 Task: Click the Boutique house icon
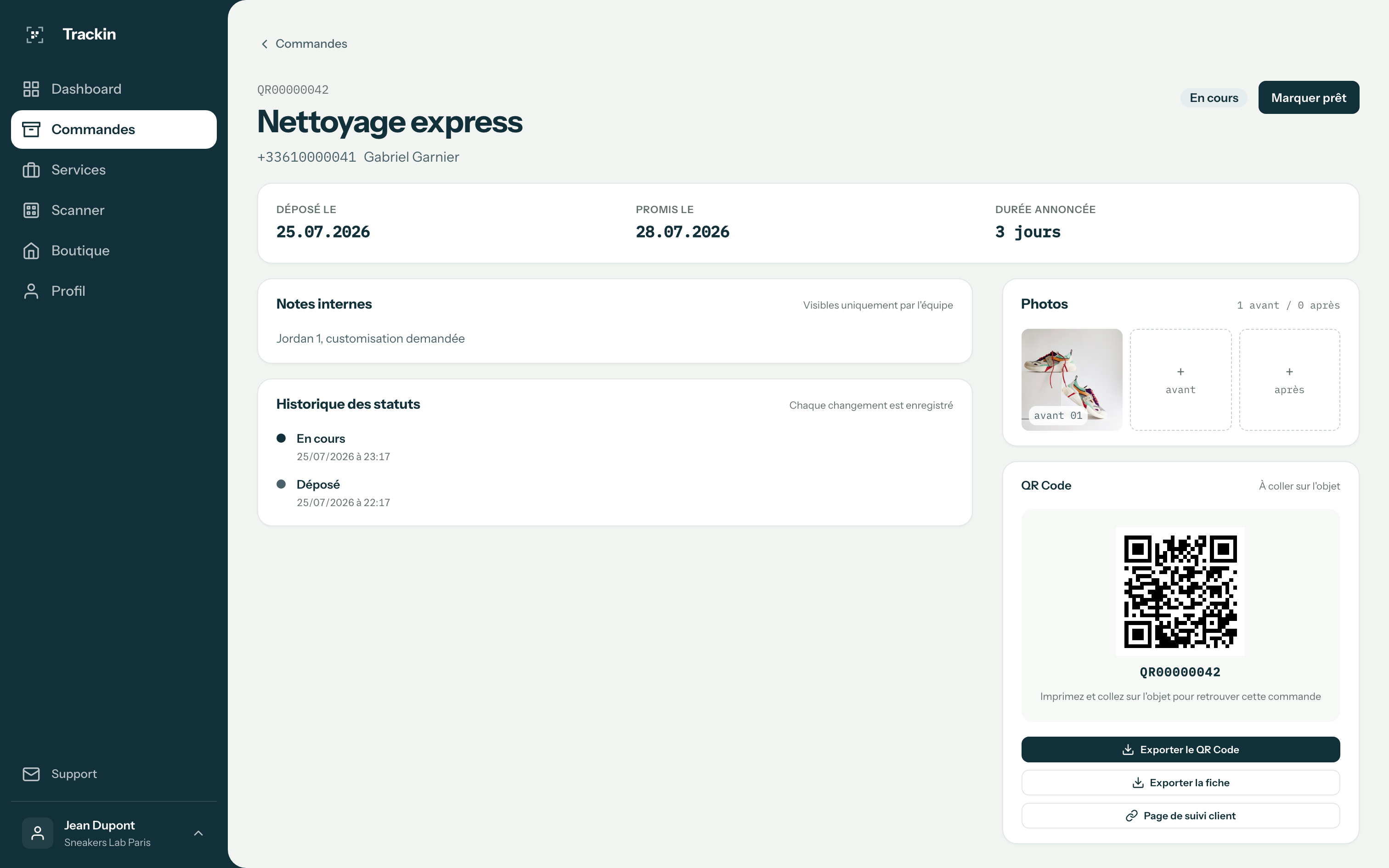pos(31,251)
